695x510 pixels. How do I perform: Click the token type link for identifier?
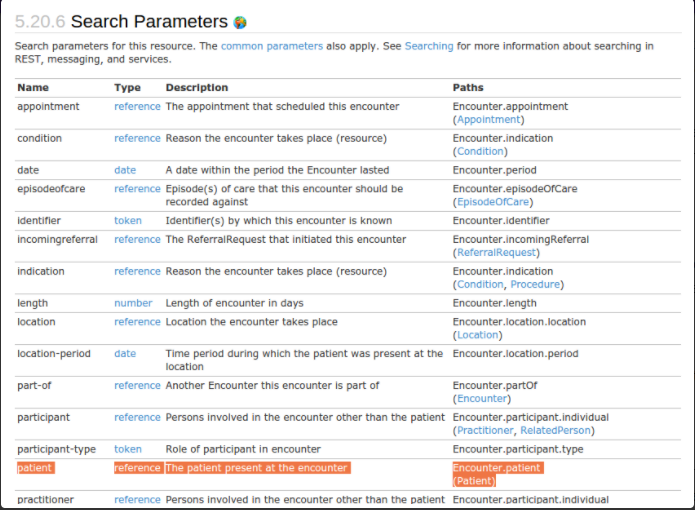coord(128,220)
